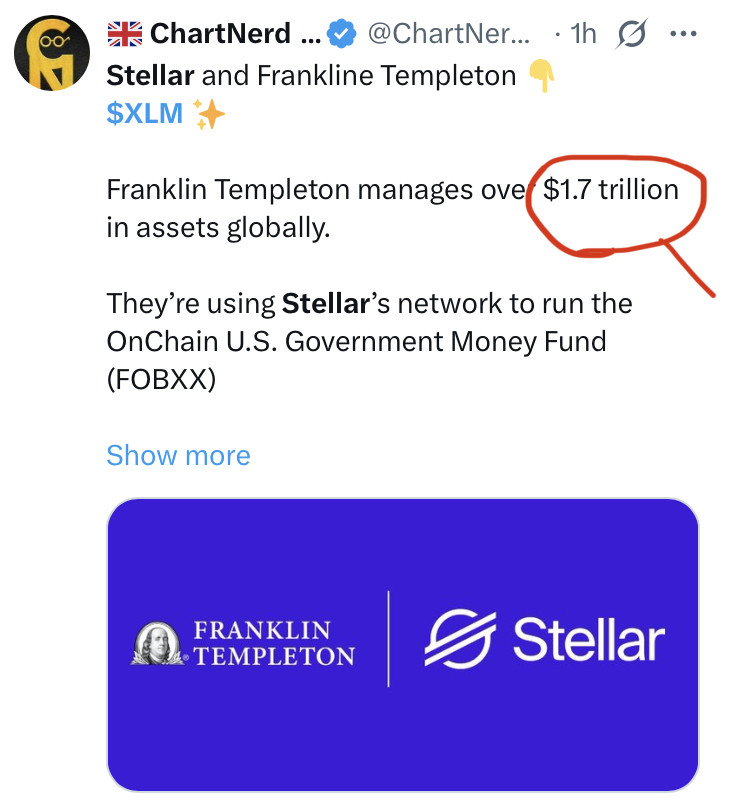
Task: Open the $XLM cashtag link
Action: (145, 114)
